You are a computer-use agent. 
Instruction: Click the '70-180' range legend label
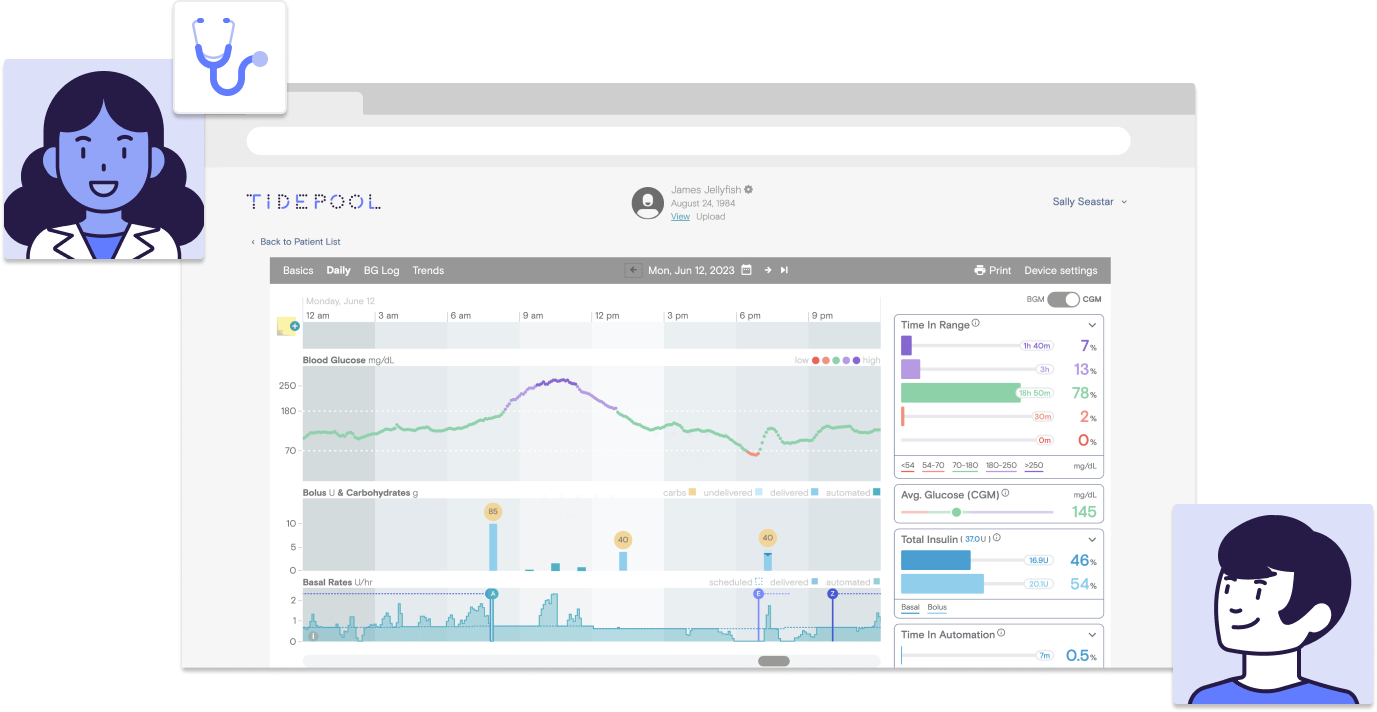point(965,465)
